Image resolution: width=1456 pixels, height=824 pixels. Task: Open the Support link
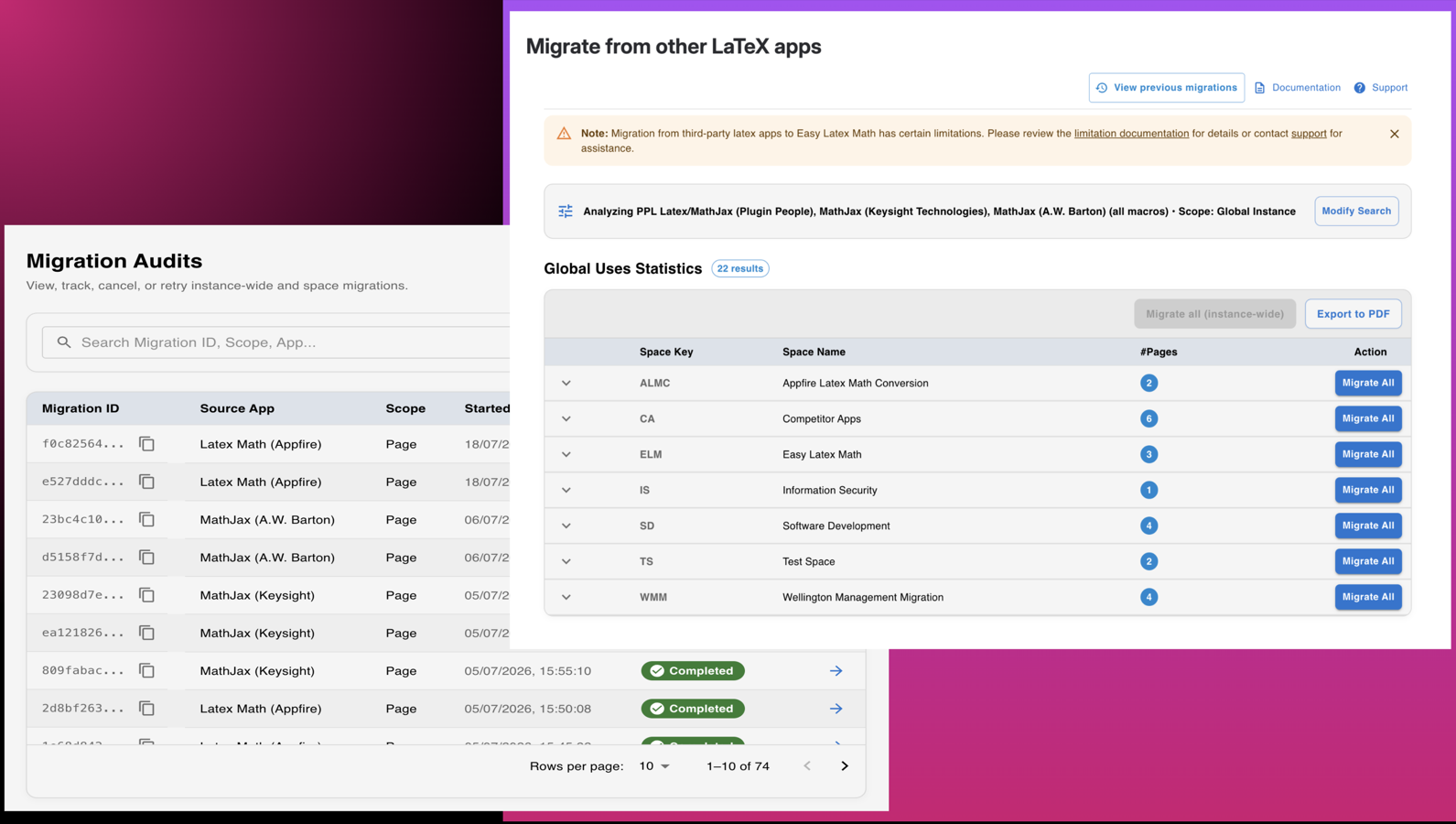(x=1381, y=88)
